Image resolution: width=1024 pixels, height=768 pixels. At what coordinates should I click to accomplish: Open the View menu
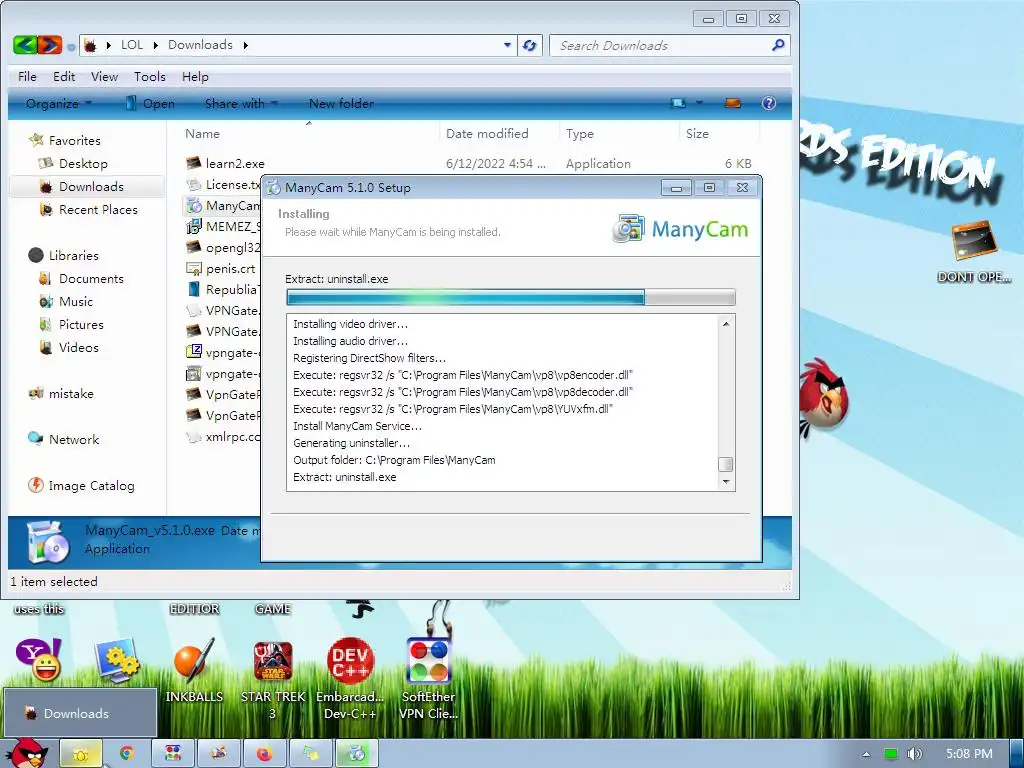coord(104,76)
